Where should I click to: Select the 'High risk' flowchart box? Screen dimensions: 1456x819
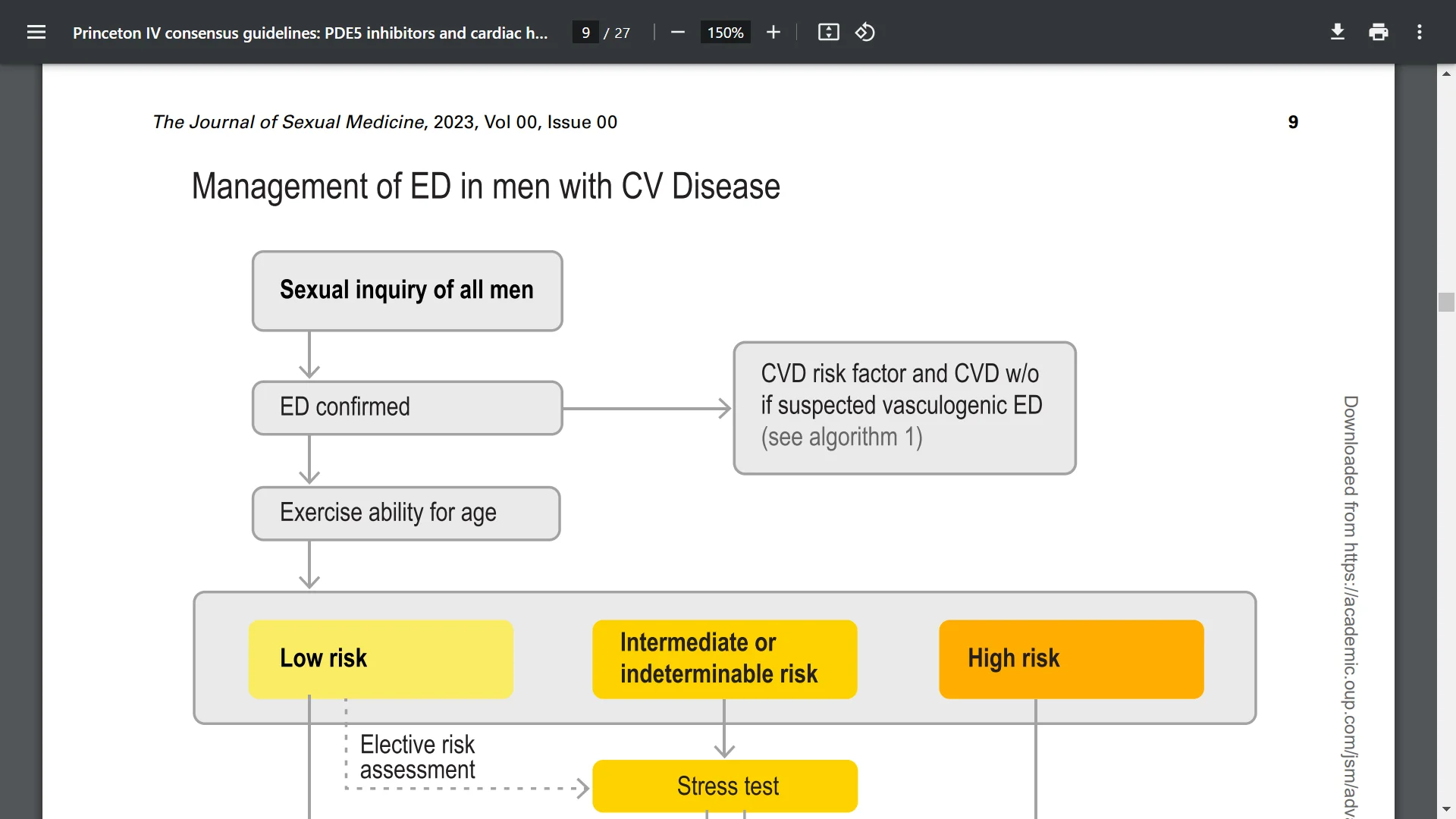click(x=1070, y=658)
